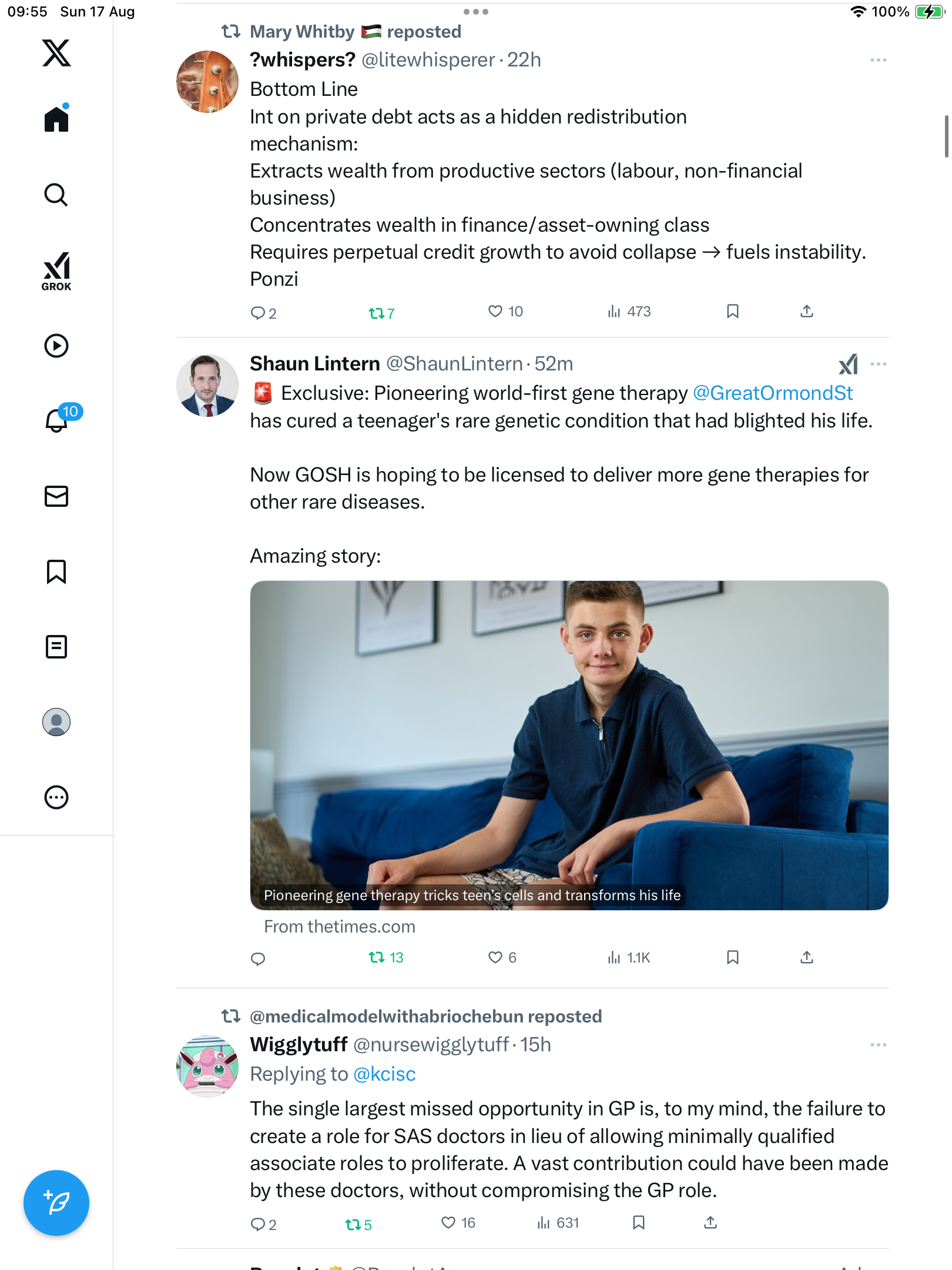Repost the Wigglytuff reply
The image size is (952, 1270).
(353, 1224)
